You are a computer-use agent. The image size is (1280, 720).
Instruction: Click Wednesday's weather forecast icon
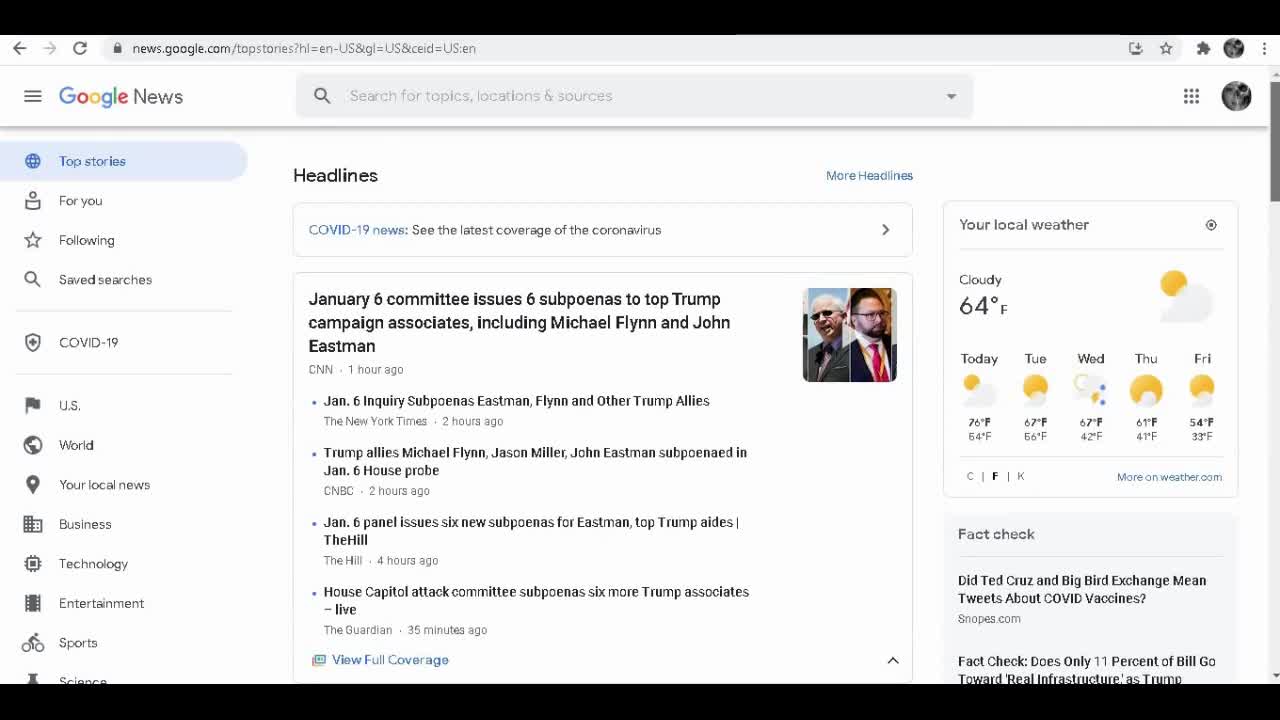[1091, 389]
